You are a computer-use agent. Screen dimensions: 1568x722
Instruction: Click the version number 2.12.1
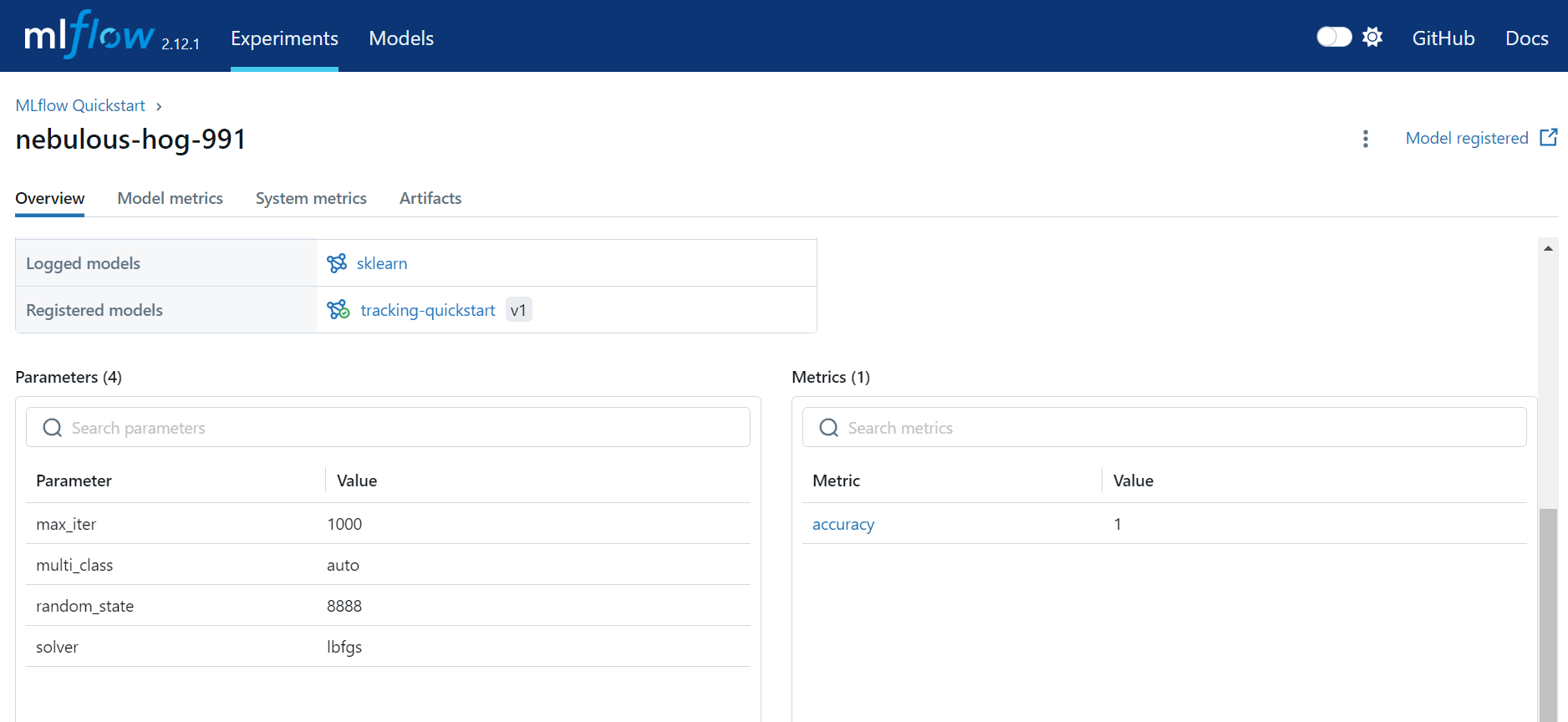(181, 44)
